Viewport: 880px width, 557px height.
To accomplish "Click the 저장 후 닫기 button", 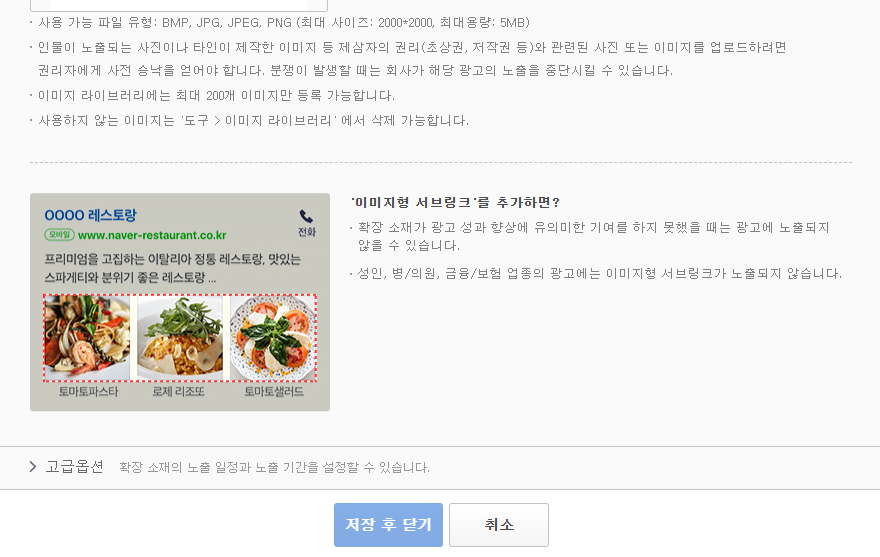I will point(388,525).
